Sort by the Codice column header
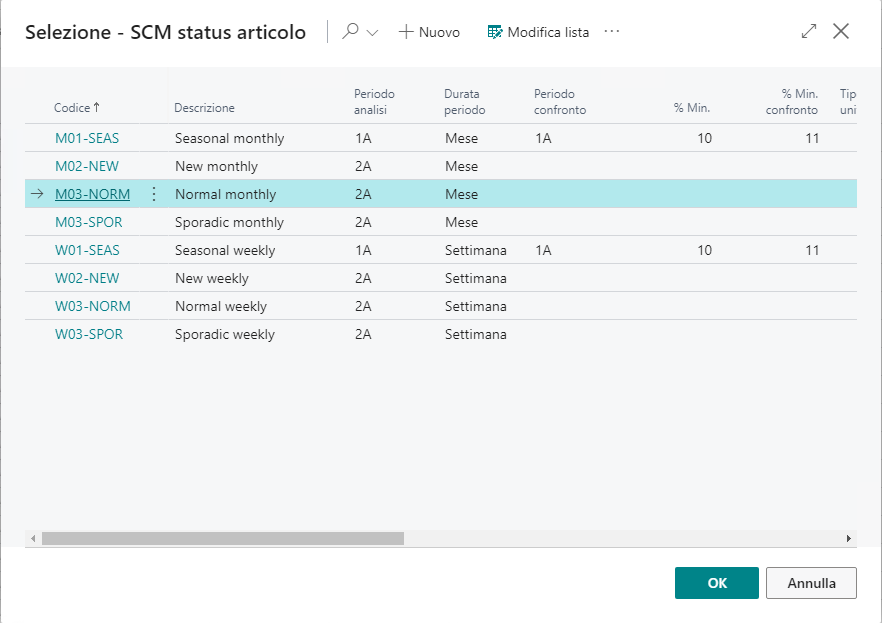 (76, 107)
